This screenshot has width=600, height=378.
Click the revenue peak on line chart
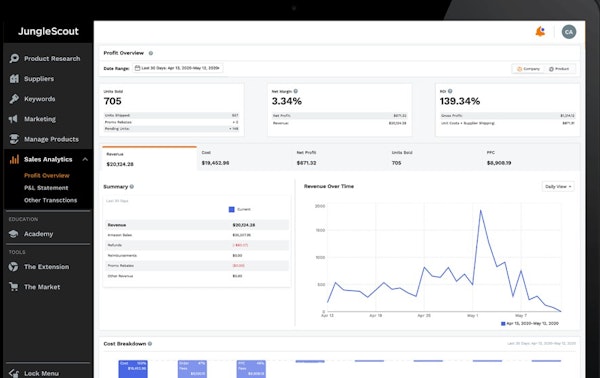(481, 210)
